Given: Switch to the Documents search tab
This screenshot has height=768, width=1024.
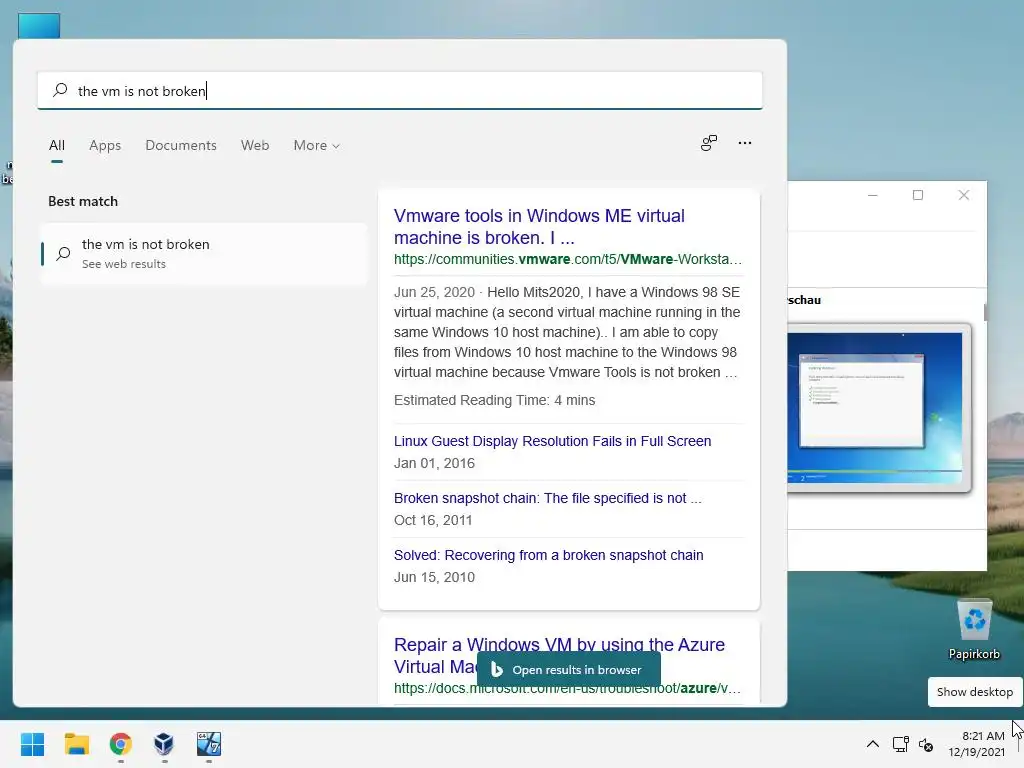Looking at the screenshot, I should coord(181,145).
